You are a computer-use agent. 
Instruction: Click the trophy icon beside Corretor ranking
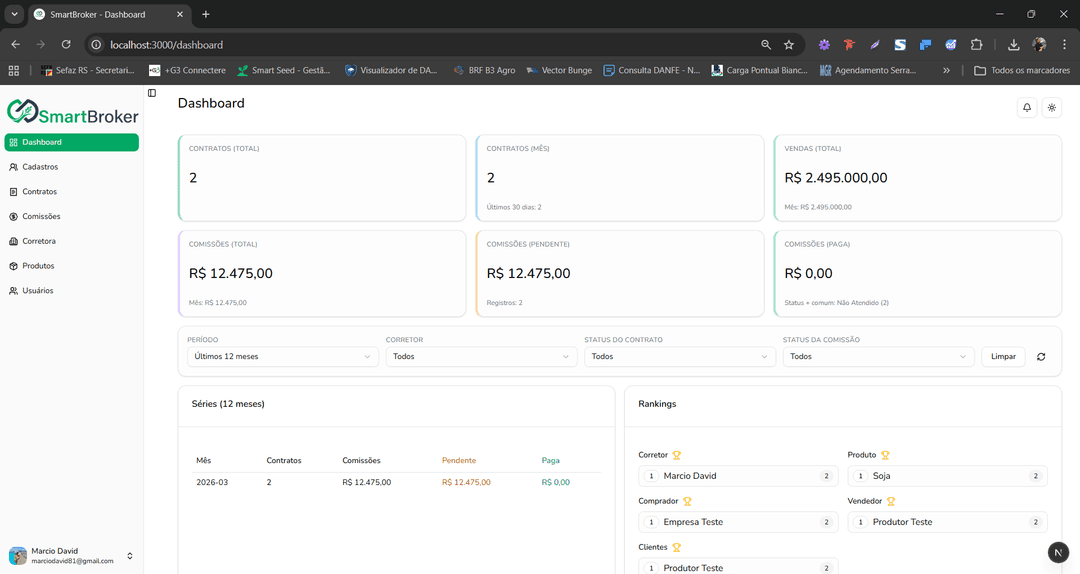pyautogui.click(x=677, y=455)
